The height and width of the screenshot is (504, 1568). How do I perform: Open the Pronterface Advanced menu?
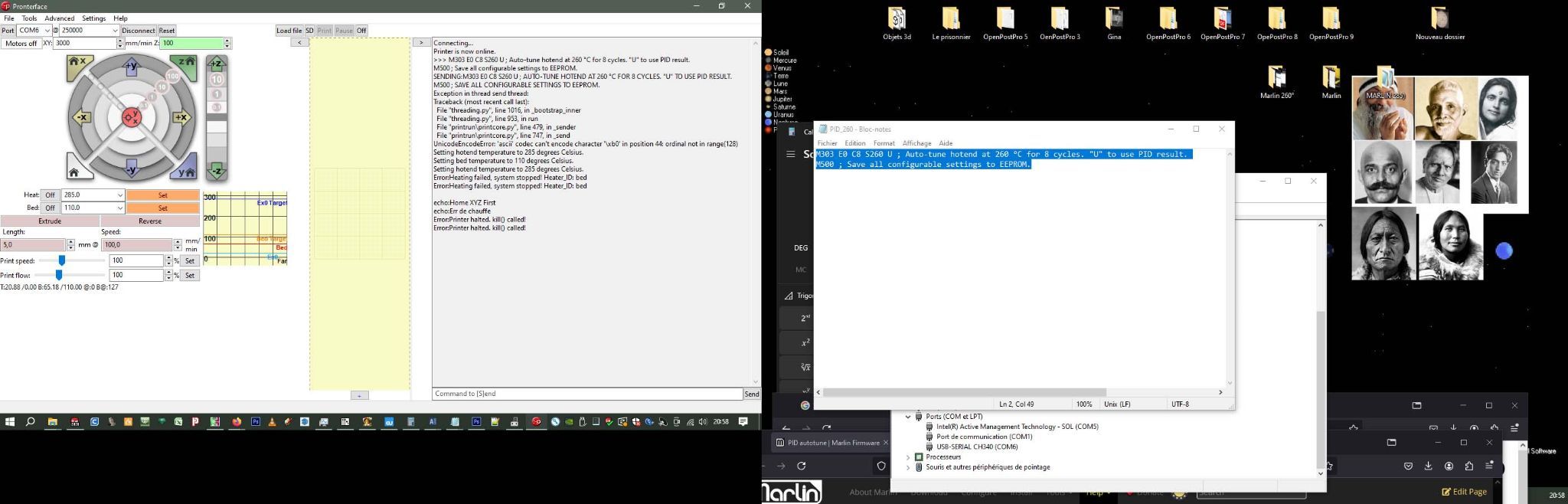(x=60, y=18)
